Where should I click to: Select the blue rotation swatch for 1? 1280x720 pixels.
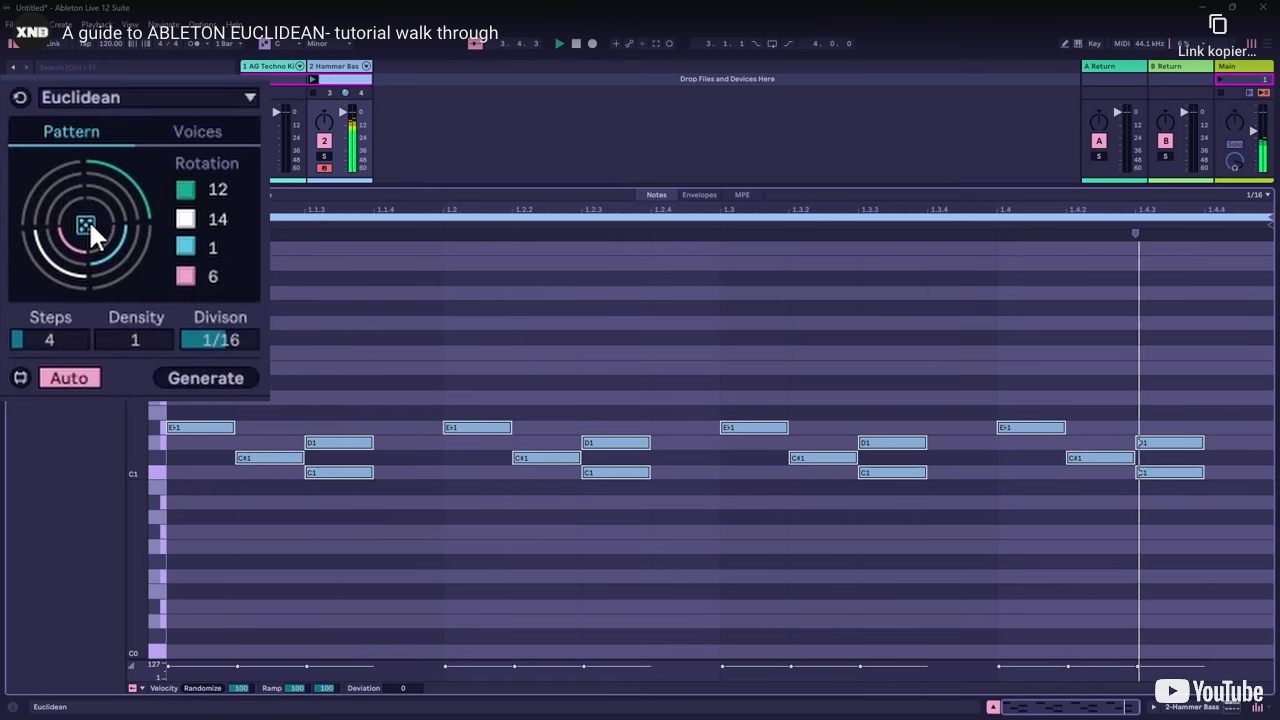click(x=185, y=247)
